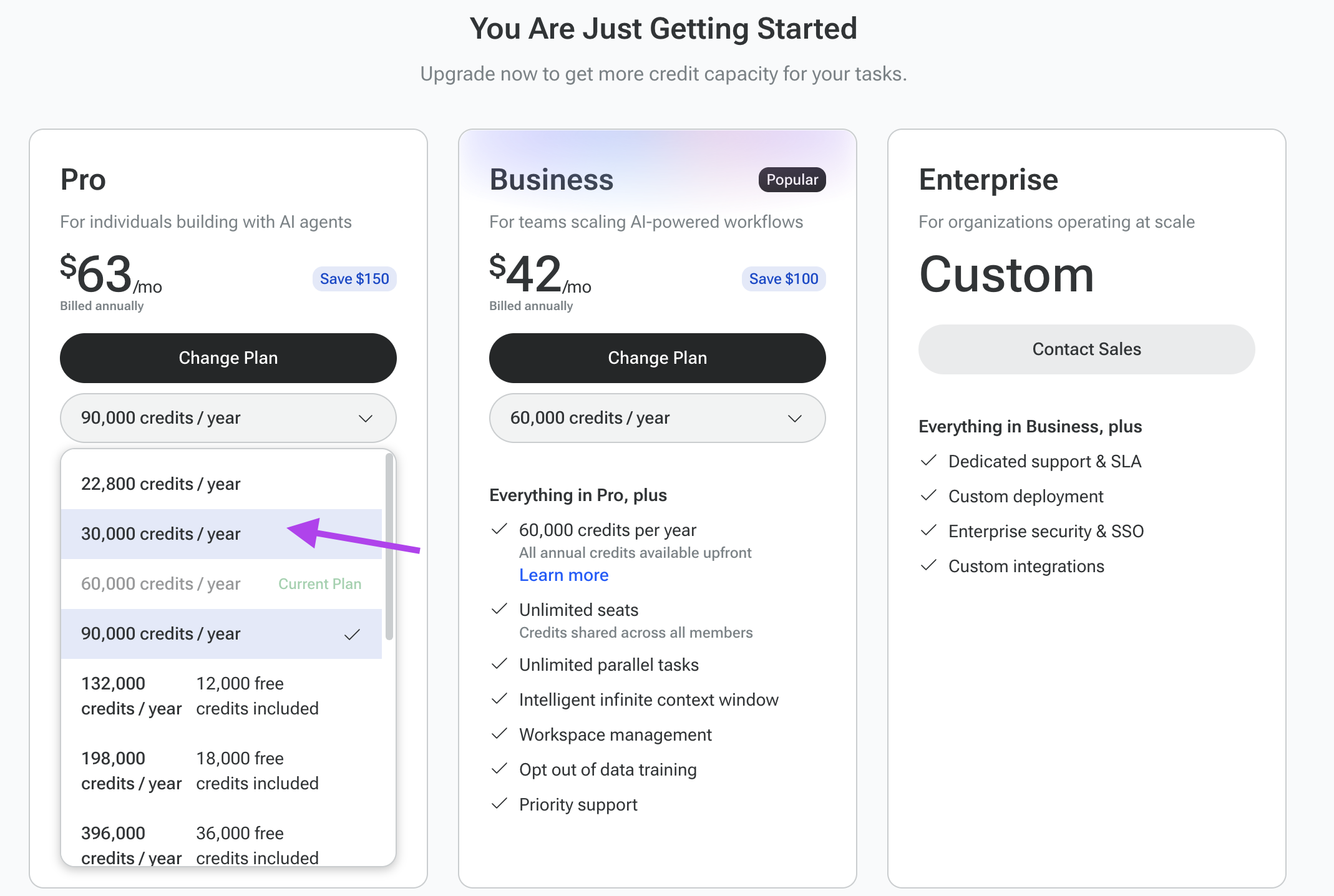Screen dimensions: 1334x896
Task: Click the Contact Sales button
Action: (x=1086, y=349)
